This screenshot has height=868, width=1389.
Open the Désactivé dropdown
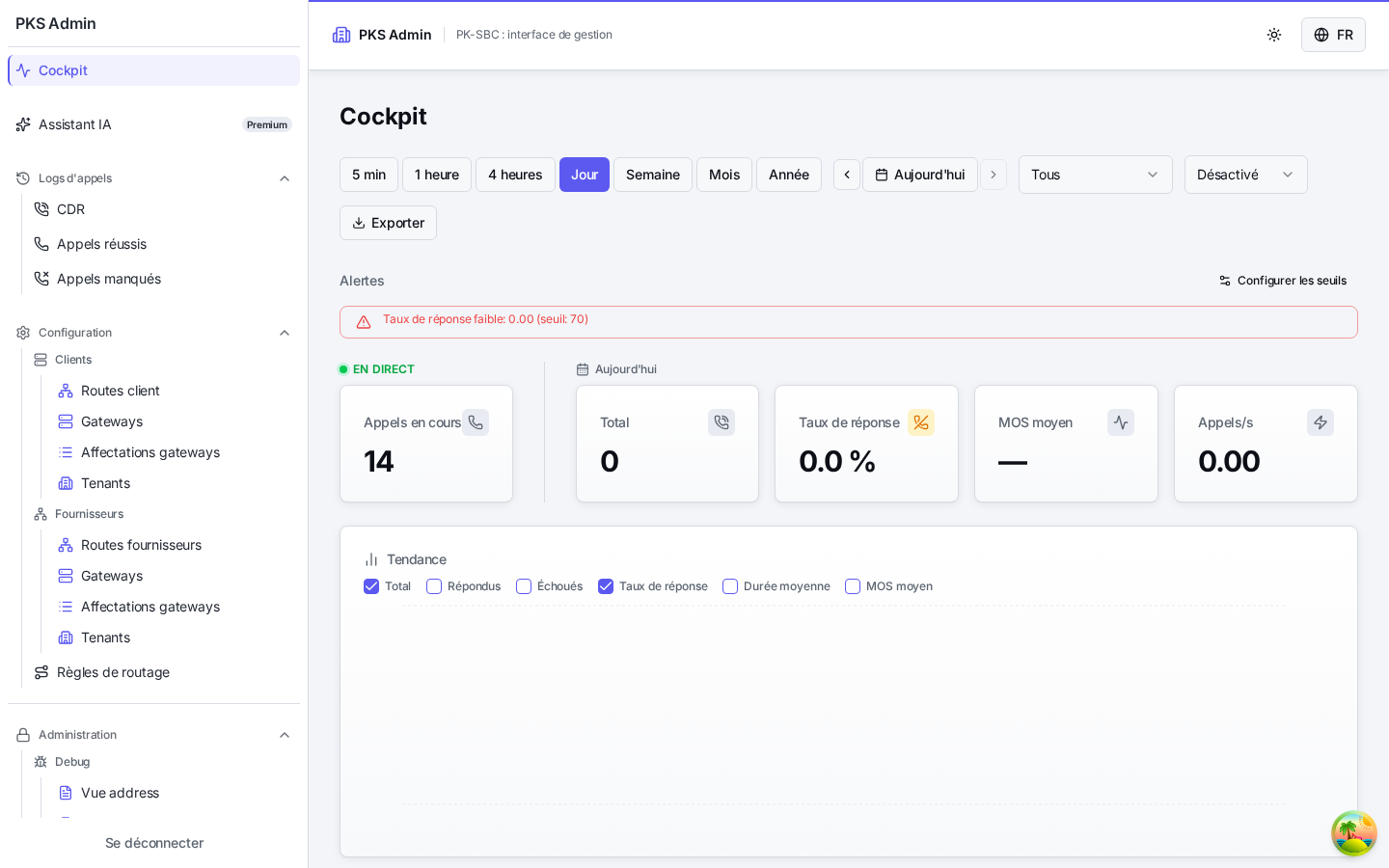[1246, 175]
